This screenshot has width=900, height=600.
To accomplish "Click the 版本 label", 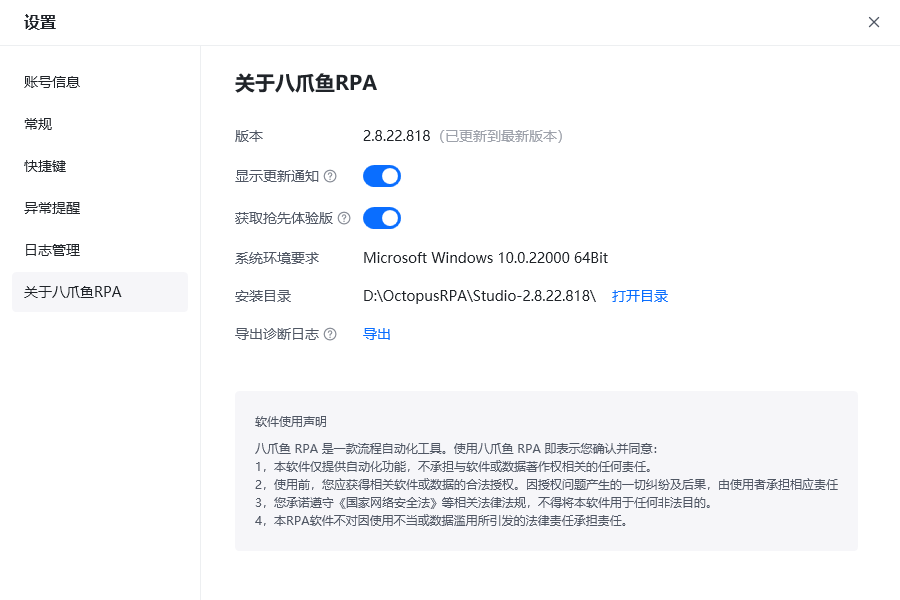I will point(249,136).
